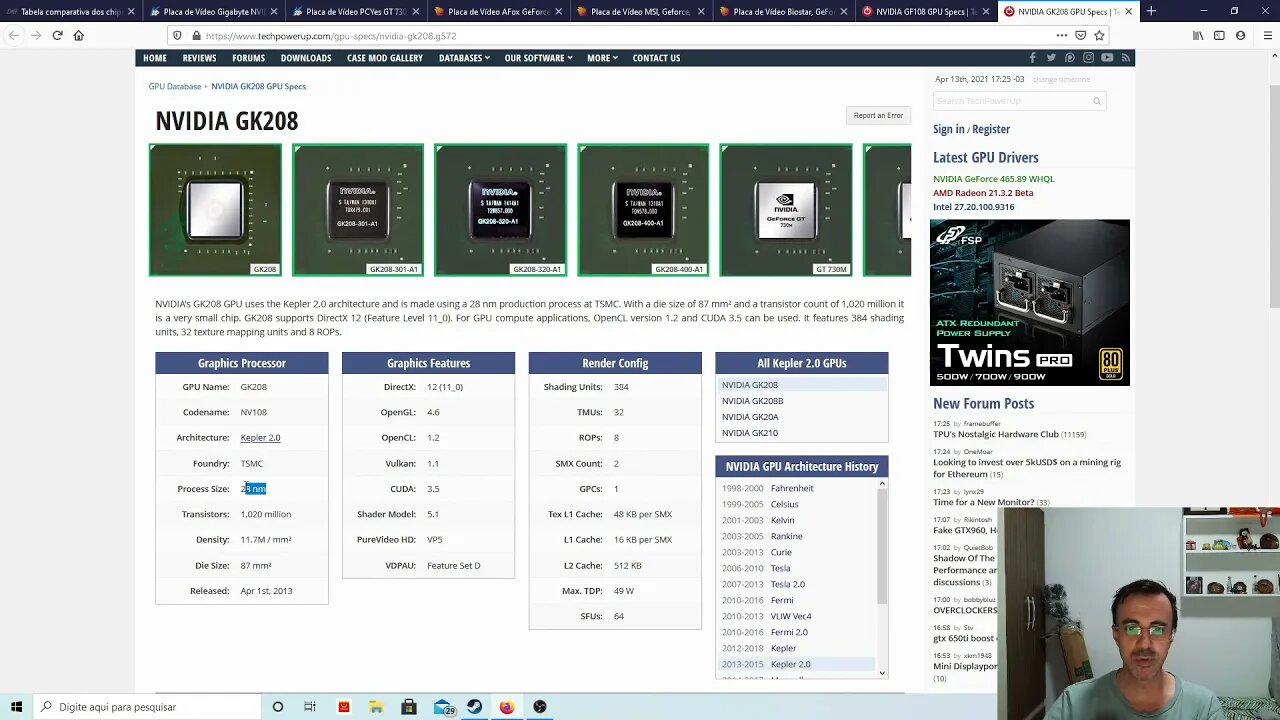Image resolution: width=1280 pixels, height=720 pixels.
Task: Switch to Placa de Vídeo Biostar tab
Action: 784,12
